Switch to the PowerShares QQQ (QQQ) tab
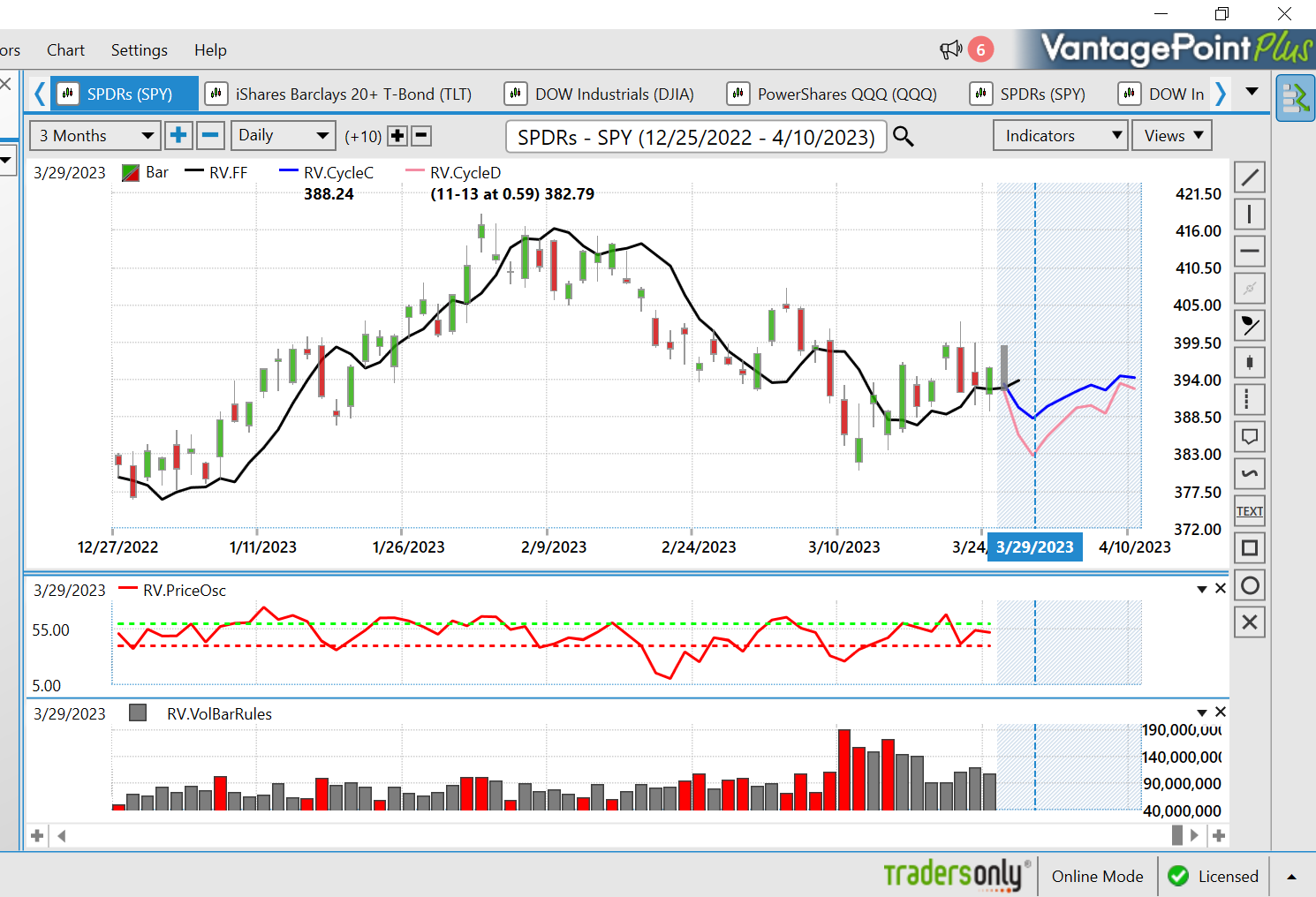 point(832,94)
